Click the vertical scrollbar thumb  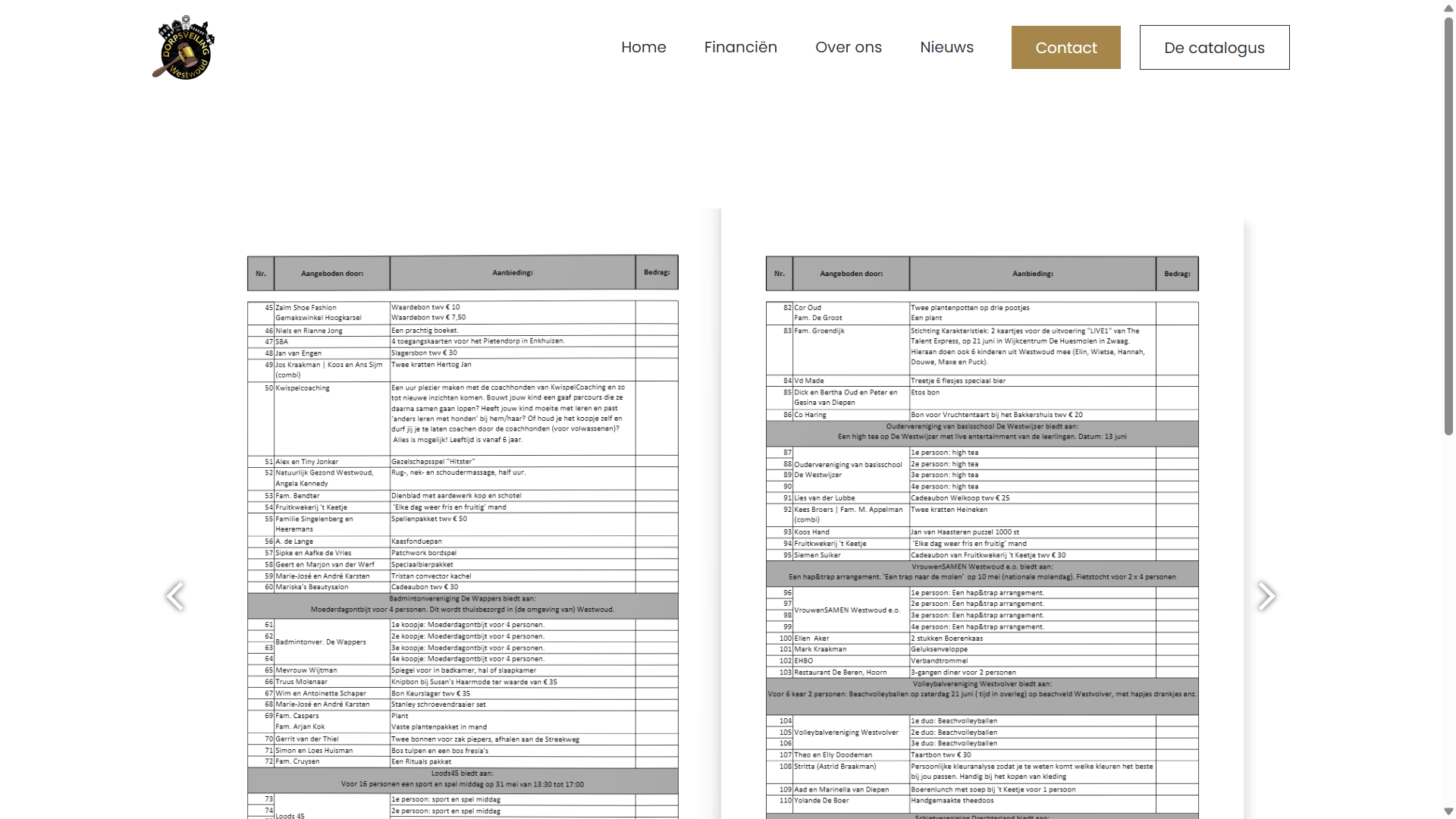click(x=1448, y=227)
